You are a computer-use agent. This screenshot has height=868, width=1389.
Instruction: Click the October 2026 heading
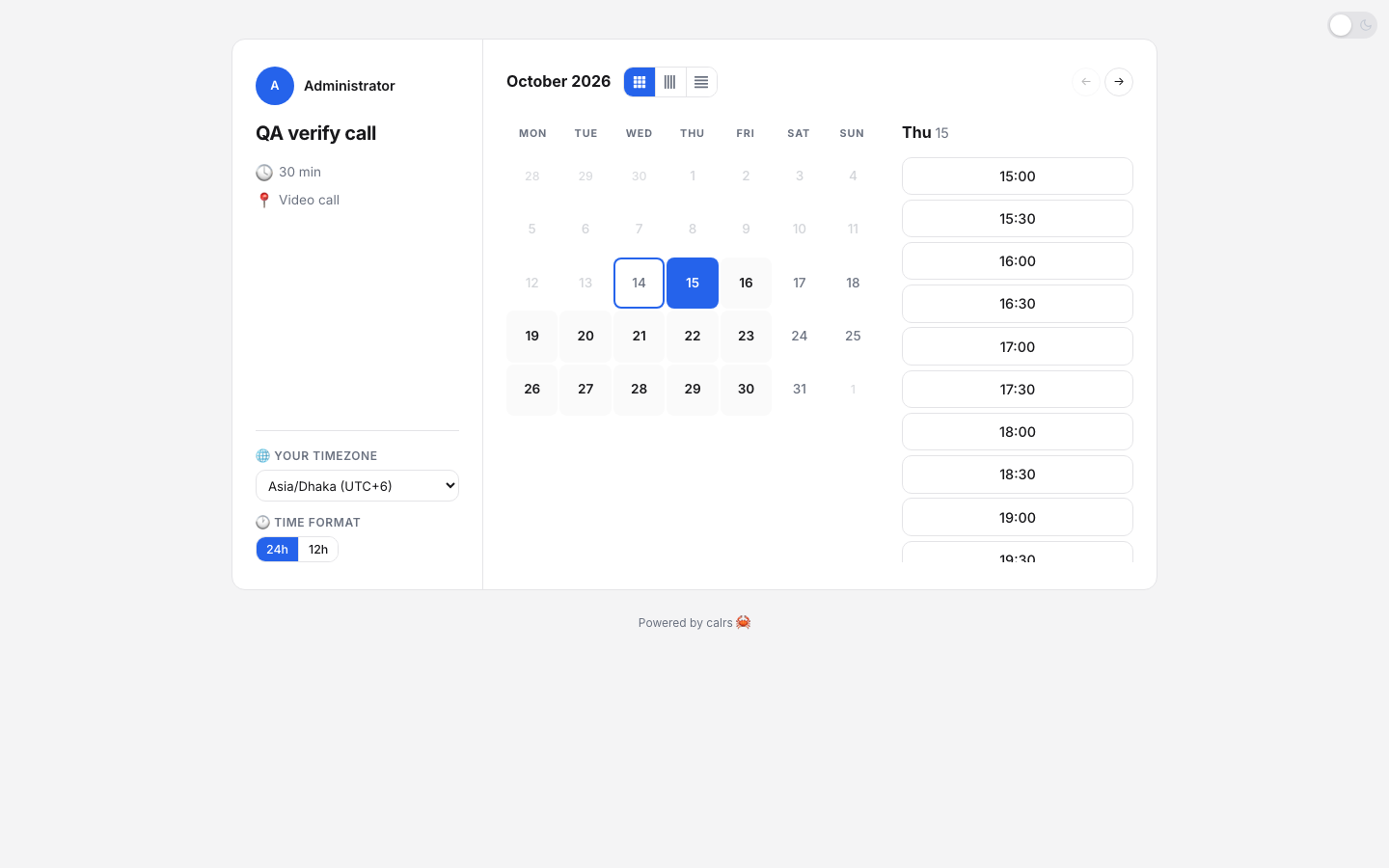558,82
